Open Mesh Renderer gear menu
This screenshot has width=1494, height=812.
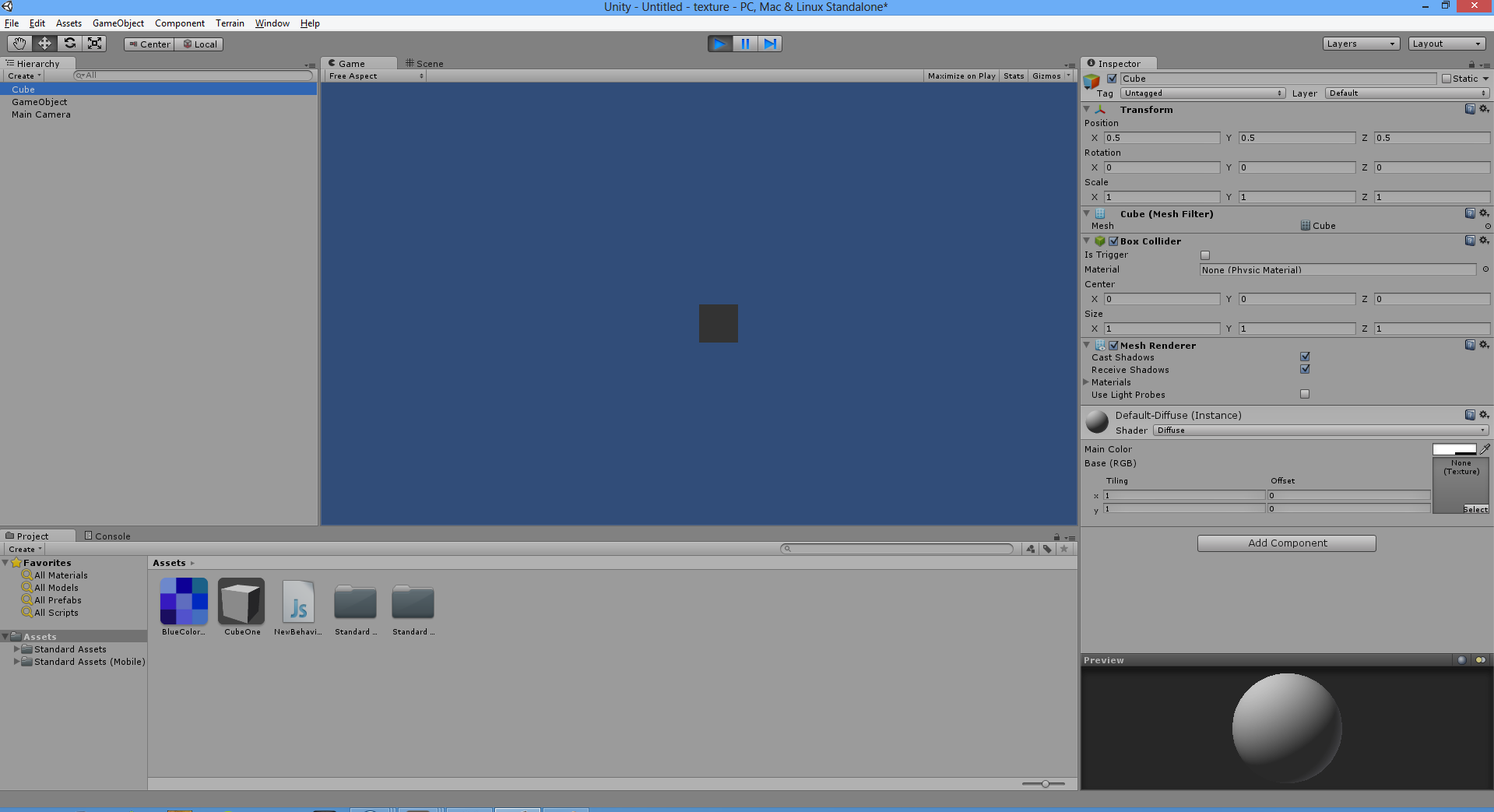[x=1484, y=345]
